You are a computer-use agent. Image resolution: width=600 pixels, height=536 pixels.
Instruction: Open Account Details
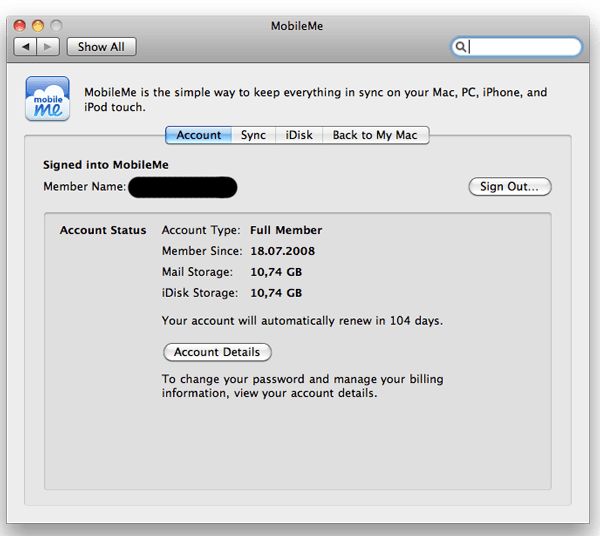[x=217, y=352]
